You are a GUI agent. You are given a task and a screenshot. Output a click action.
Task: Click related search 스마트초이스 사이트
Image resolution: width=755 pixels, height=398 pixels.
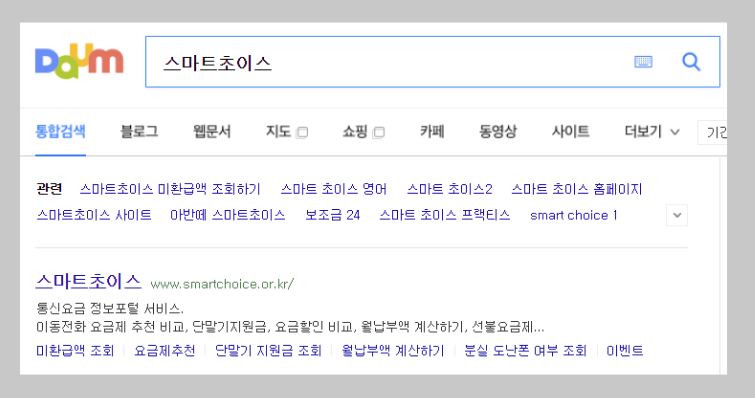coord(94,215)
